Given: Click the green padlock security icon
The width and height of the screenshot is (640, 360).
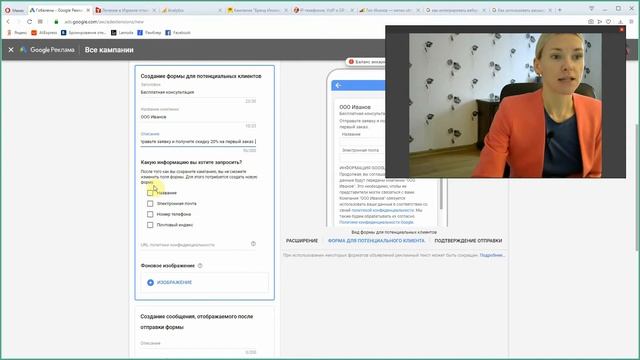Looking at the screenshot, I should tap(56, 22).
